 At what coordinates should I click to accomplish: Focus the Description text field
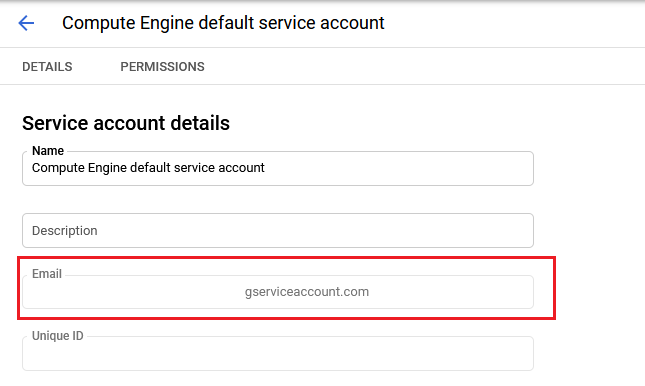(278, 230)
